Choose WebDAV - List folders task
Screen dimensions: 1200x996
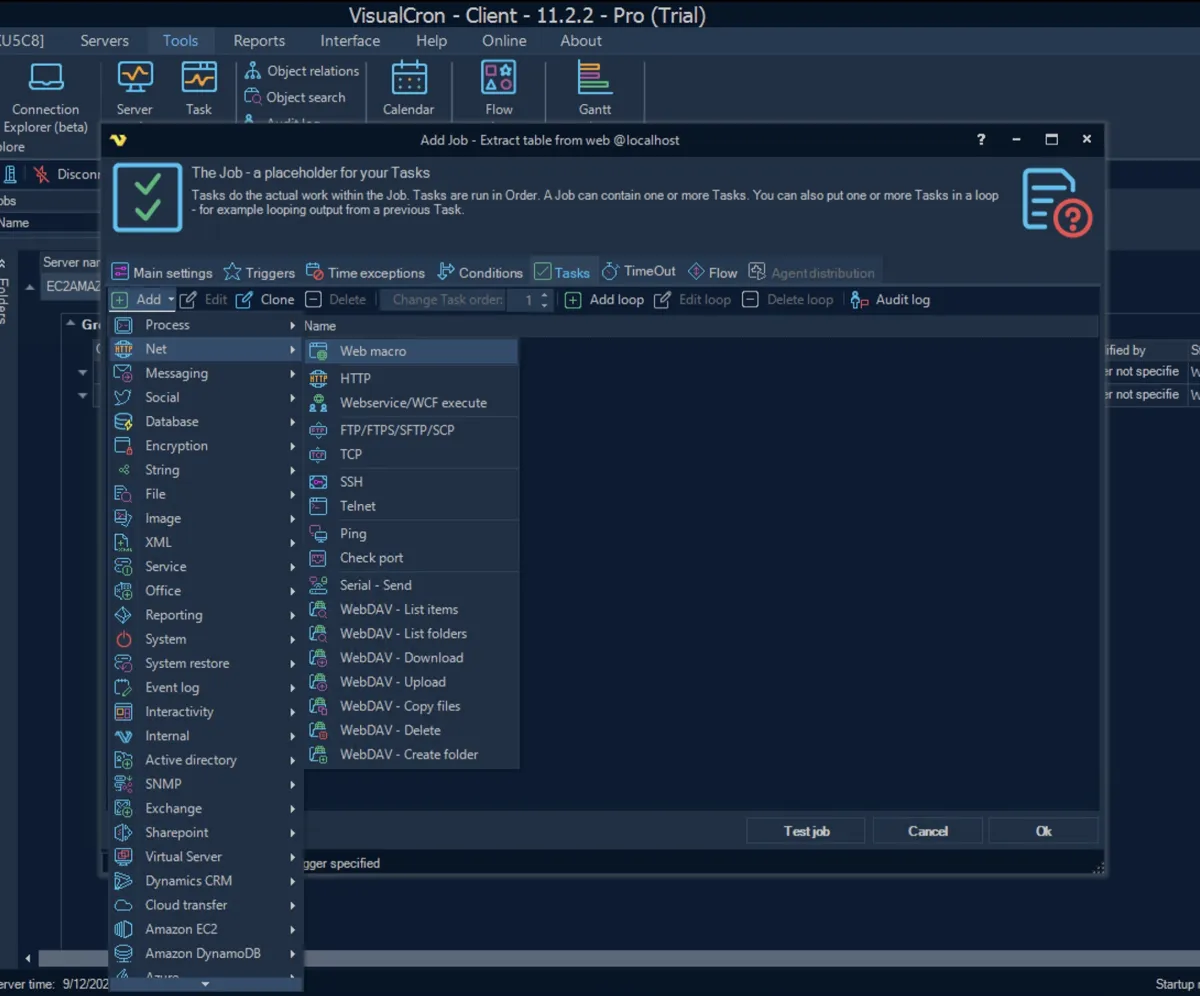[413, 633]
